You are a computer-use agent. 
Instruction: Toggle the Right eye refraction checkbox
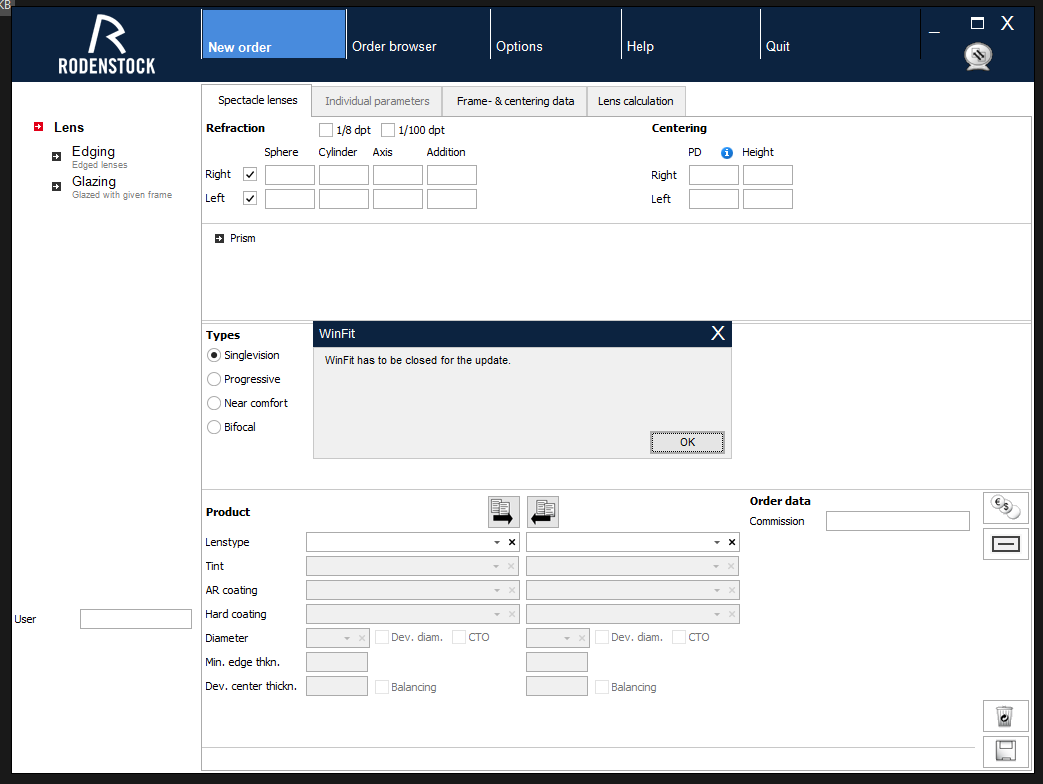coord(250,174)
